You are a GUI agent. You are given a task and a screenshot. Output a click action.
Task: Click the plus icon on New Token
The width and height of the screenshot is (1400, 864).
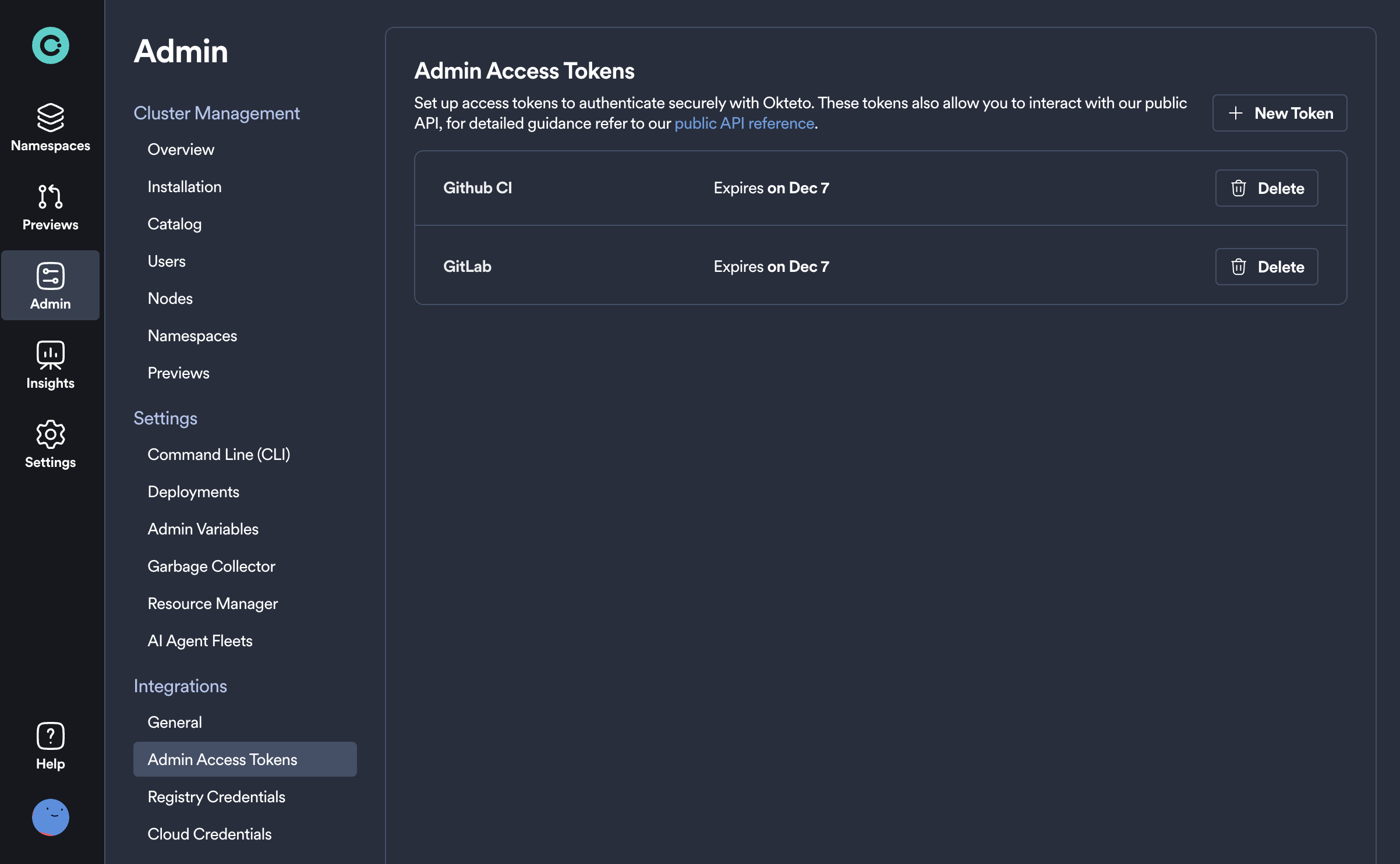(x=1236, y=113)
